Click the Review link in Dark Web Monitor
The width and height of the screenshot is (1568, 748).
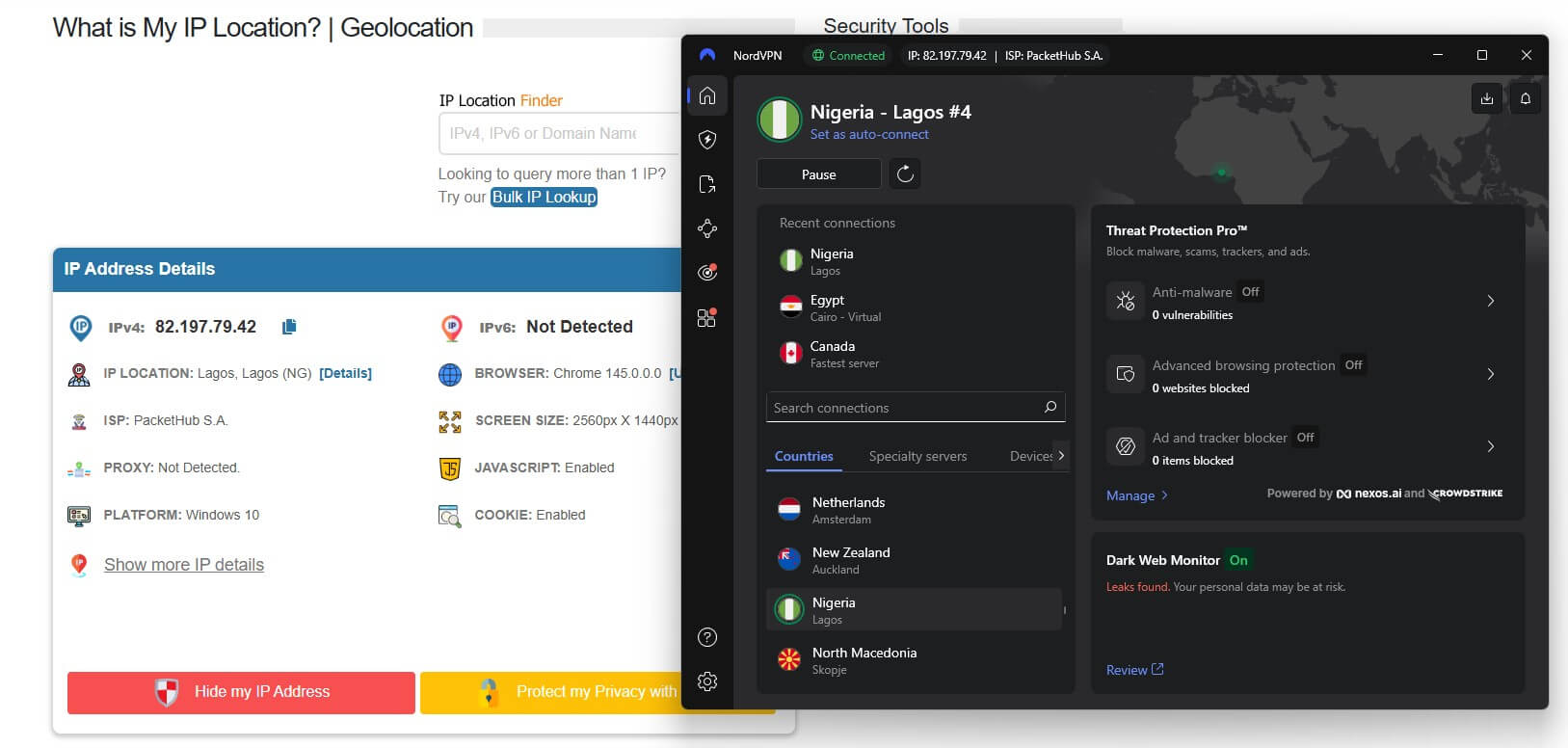pyautogui.click(x=1135, y=670)
